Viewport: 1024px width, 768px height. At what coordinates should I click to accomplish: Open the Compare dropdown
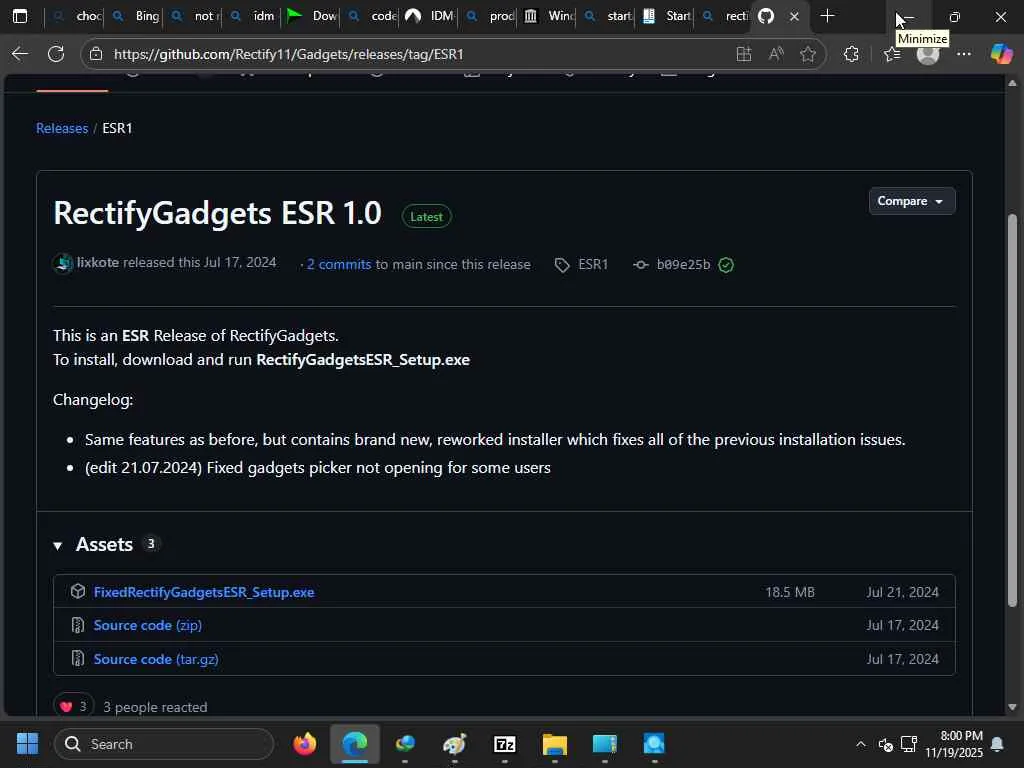912,201
